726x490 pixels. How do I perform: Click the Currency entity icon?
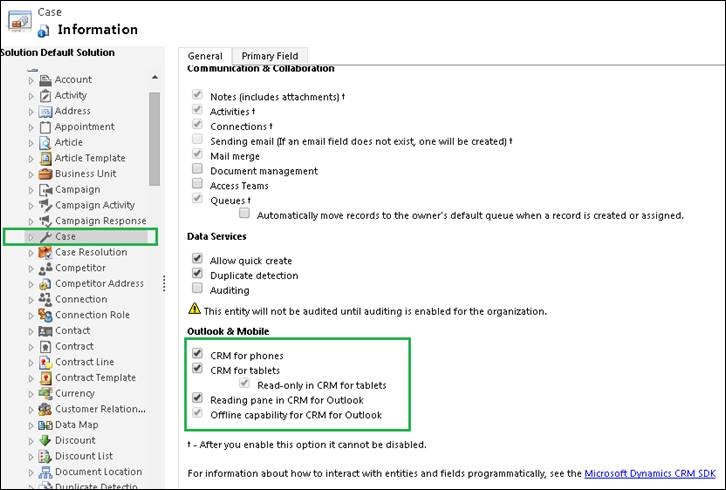click(45, 394)
